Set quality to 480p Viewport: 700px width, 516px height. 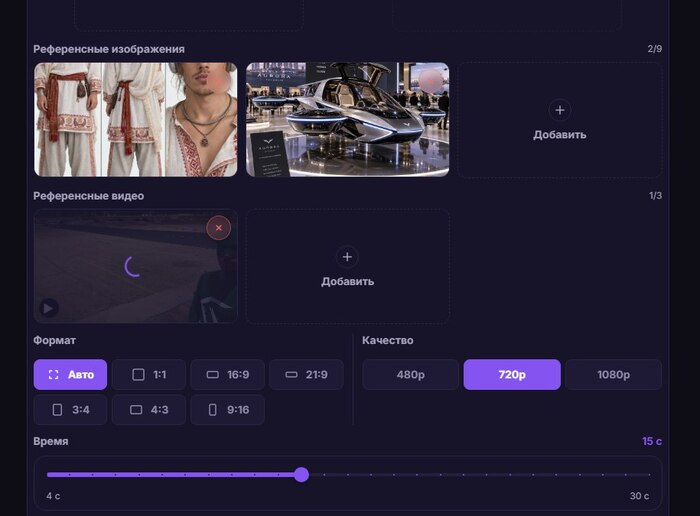[411, 375]
